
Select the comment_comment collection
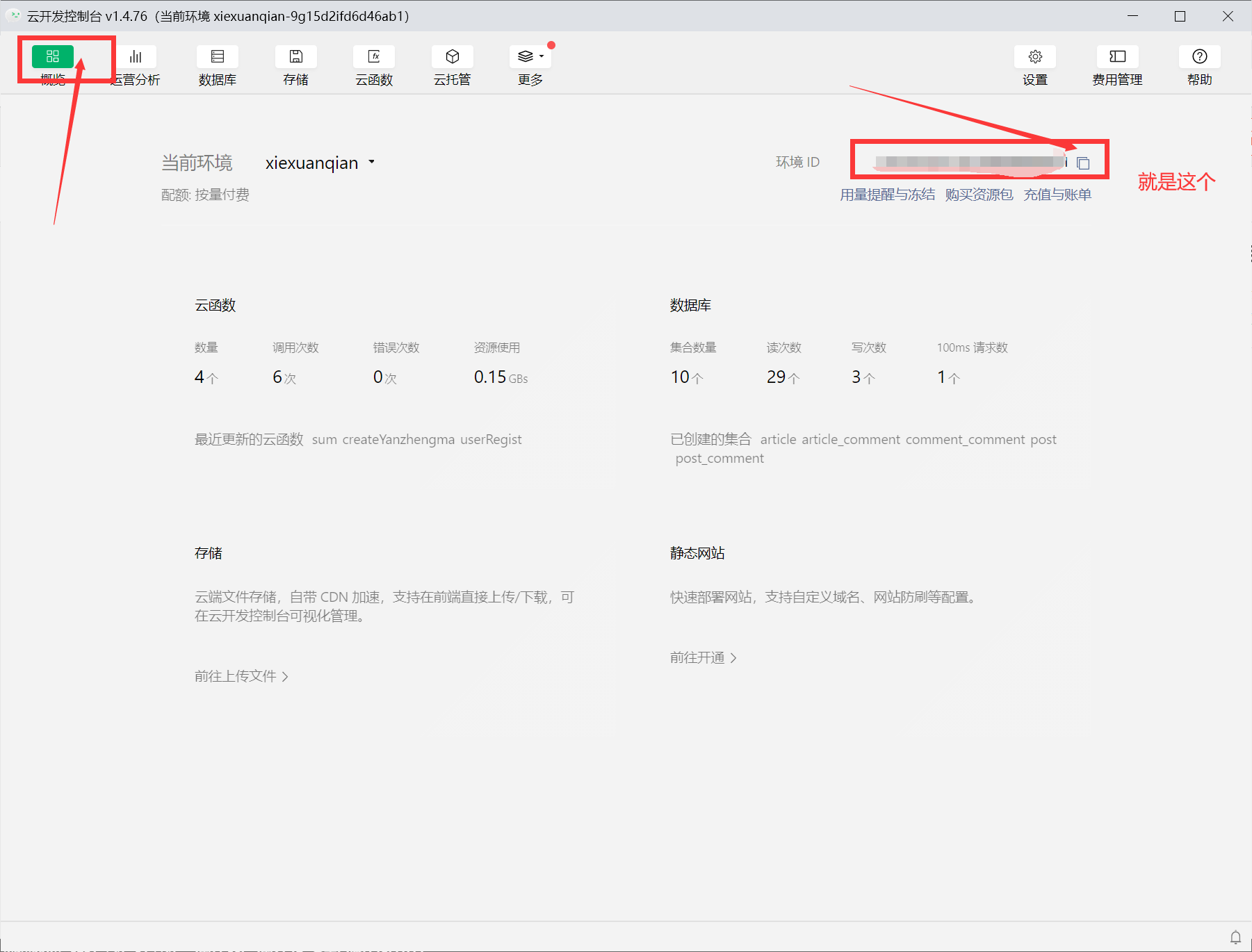(x=966, y=439)
